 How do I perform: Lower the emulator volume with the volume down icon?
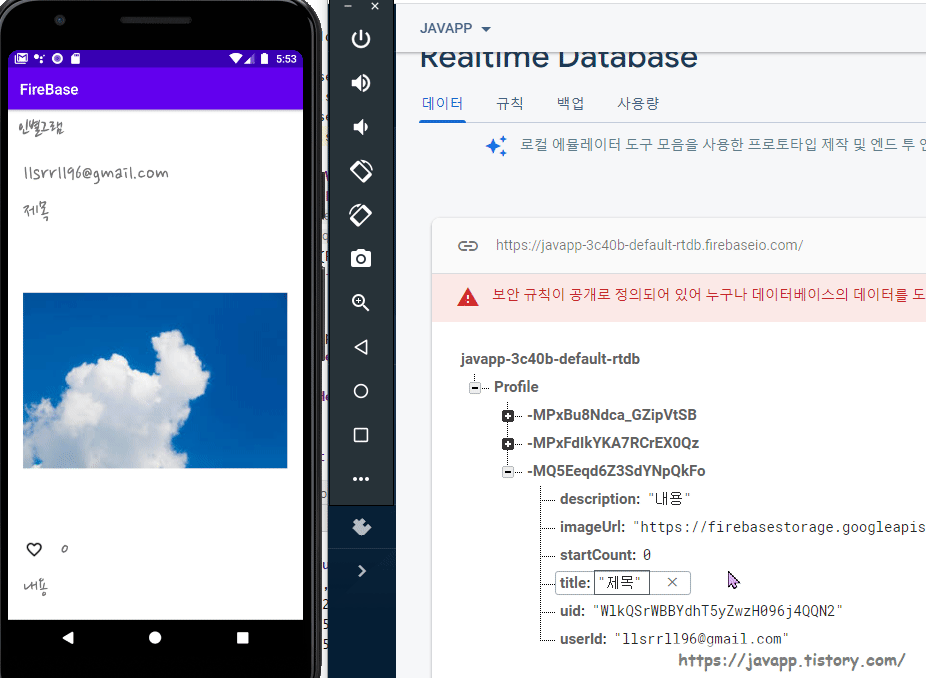[361, 127]
